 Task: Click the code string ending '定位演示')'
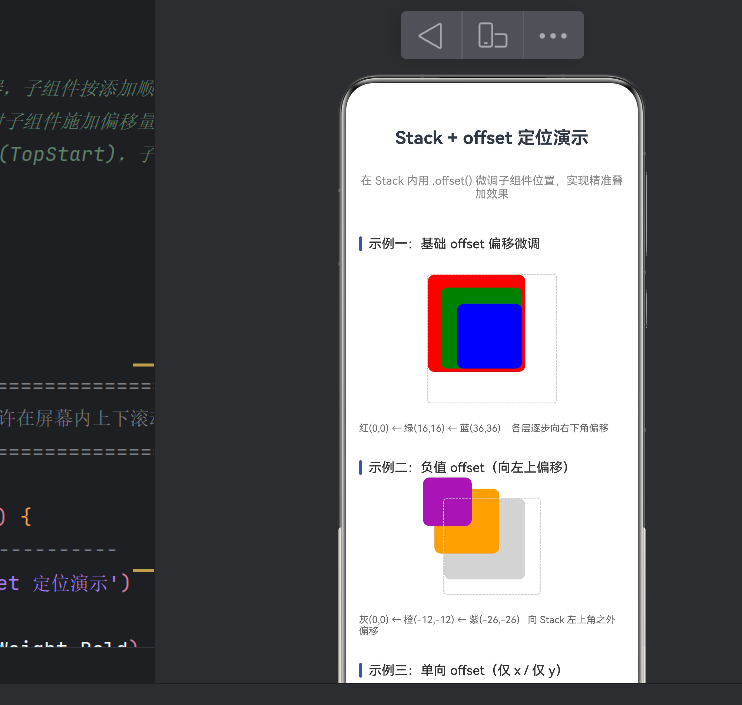pyautogui.click(x=65, y=583)
